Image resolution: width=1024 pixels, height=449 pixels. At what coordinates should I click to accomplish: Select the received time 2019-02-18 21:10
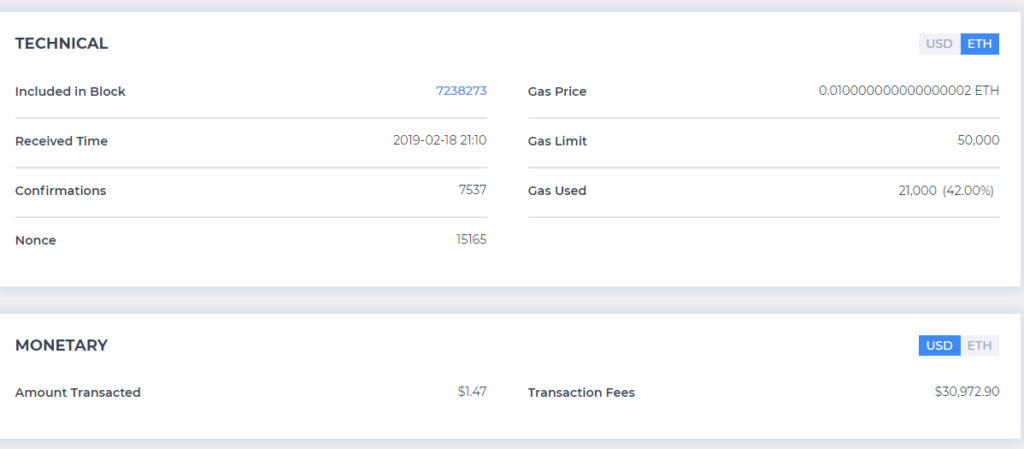(440, 141)
